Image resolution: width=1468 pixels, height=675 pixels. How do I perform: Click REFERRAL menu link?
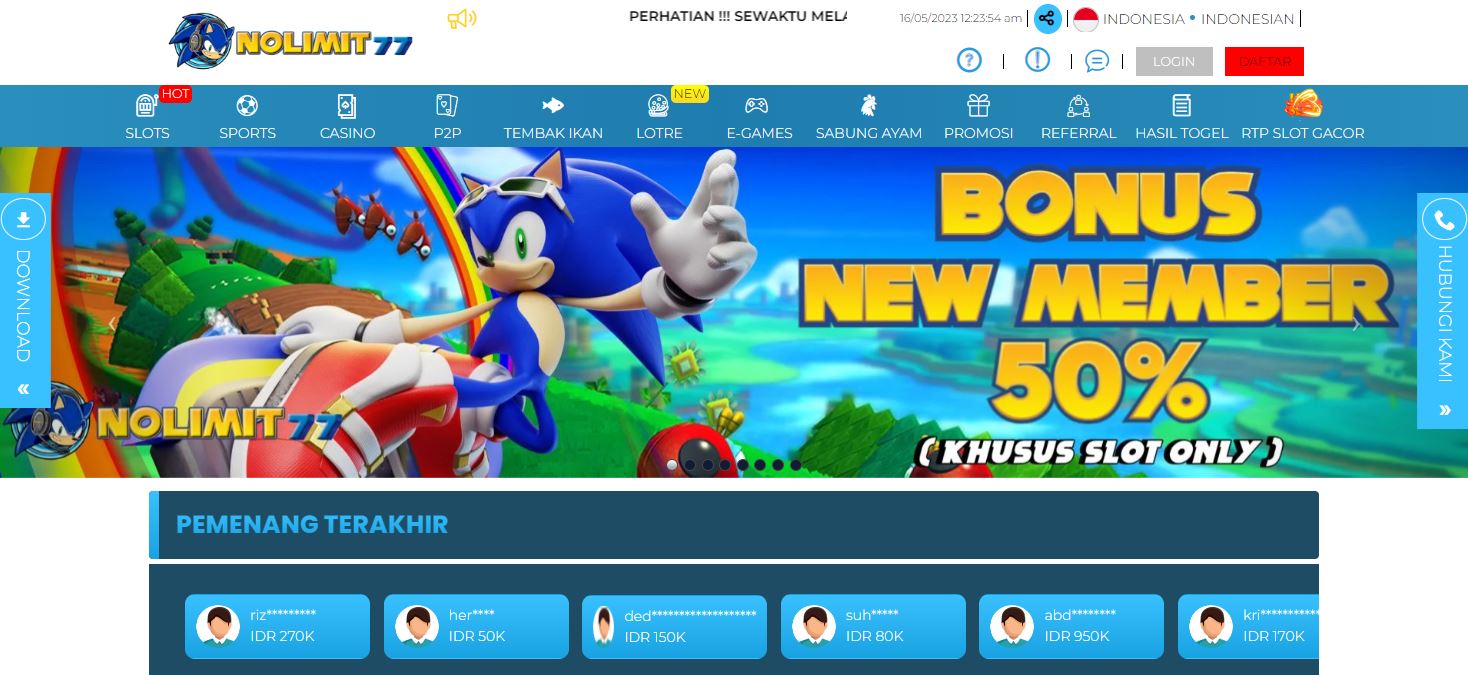tap(1078, 133)
